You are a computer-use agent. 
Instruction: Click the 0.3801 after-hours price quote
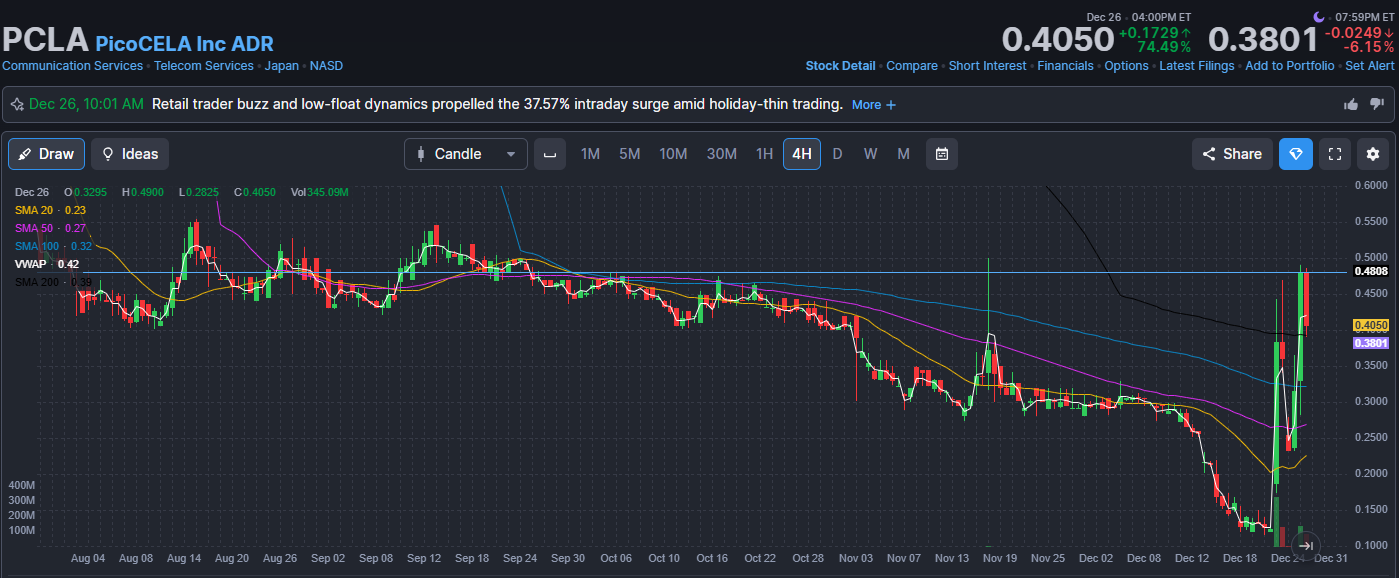[1263, 40]
